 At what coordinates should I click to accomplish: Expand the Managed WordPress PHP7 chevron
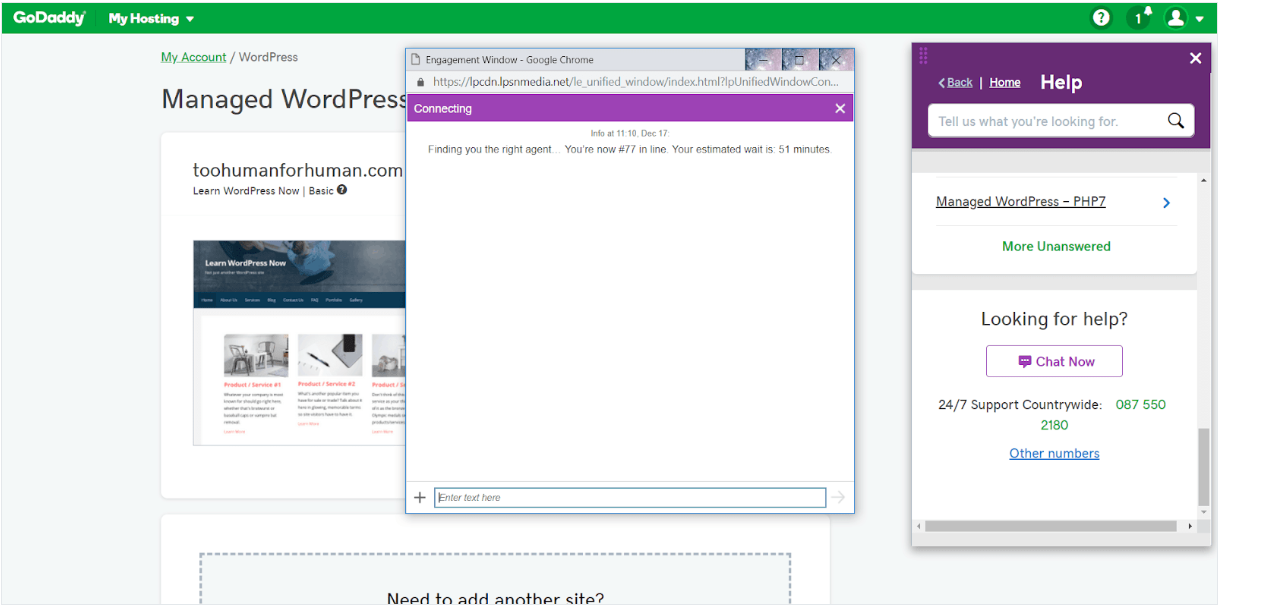pos(1166,203)
